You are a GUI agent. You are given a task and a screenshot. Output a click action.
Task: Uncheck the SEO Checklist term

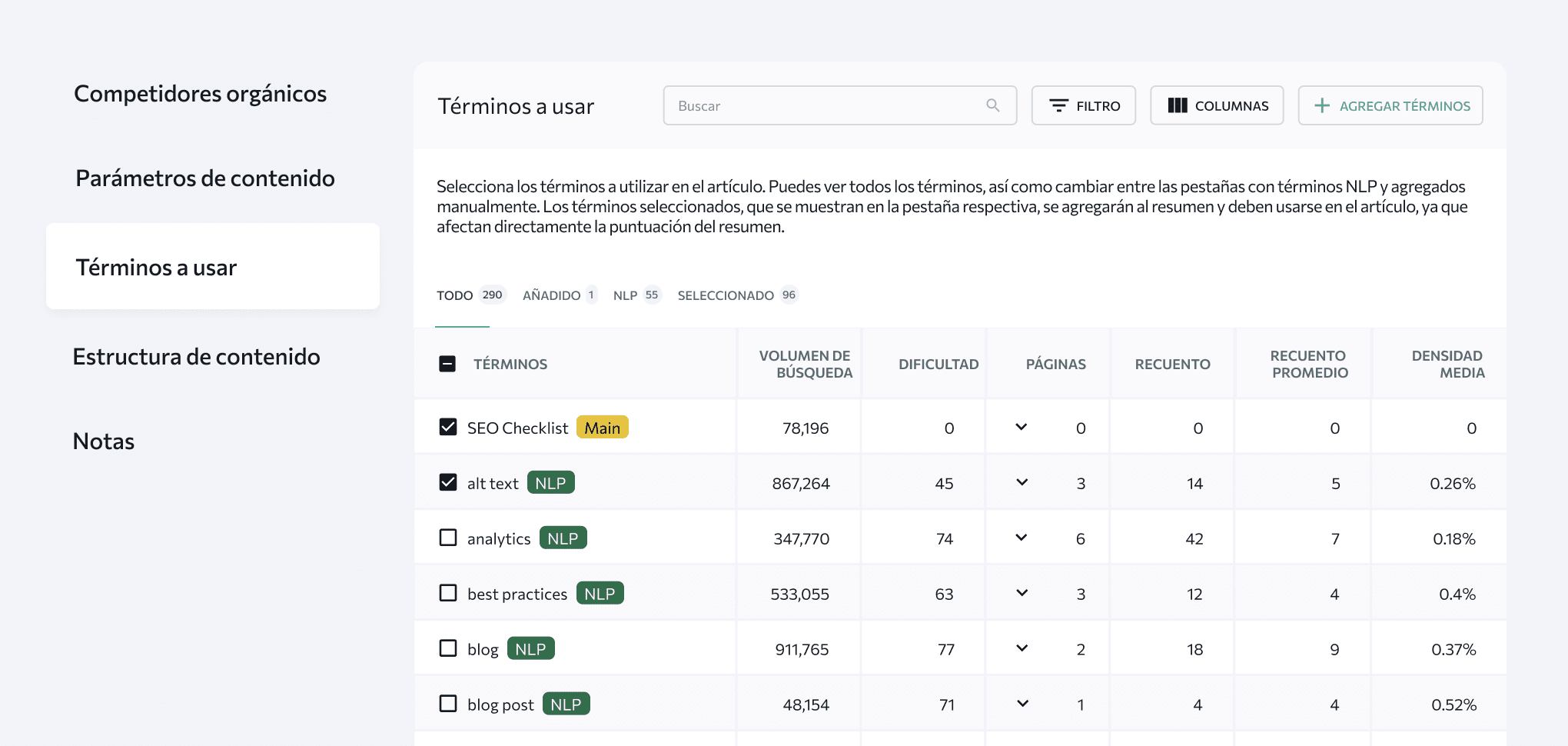point(448,426)
